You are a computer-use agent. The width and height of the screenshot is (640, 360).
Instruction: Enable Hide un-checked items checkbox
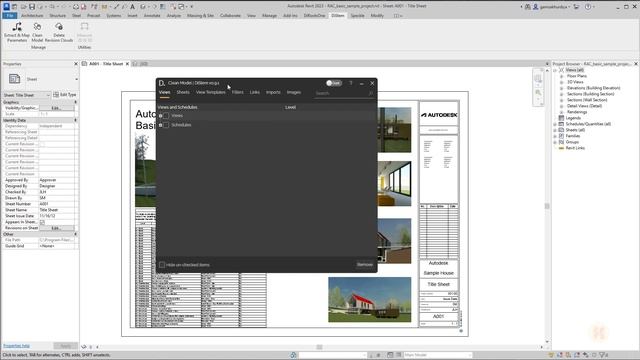click(x=162, y=265)
